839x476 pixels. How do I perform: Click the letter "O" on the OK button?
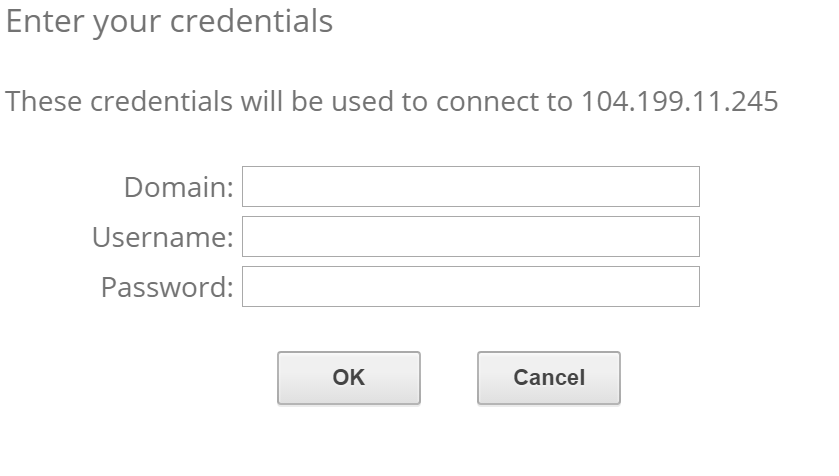[341, 378]
